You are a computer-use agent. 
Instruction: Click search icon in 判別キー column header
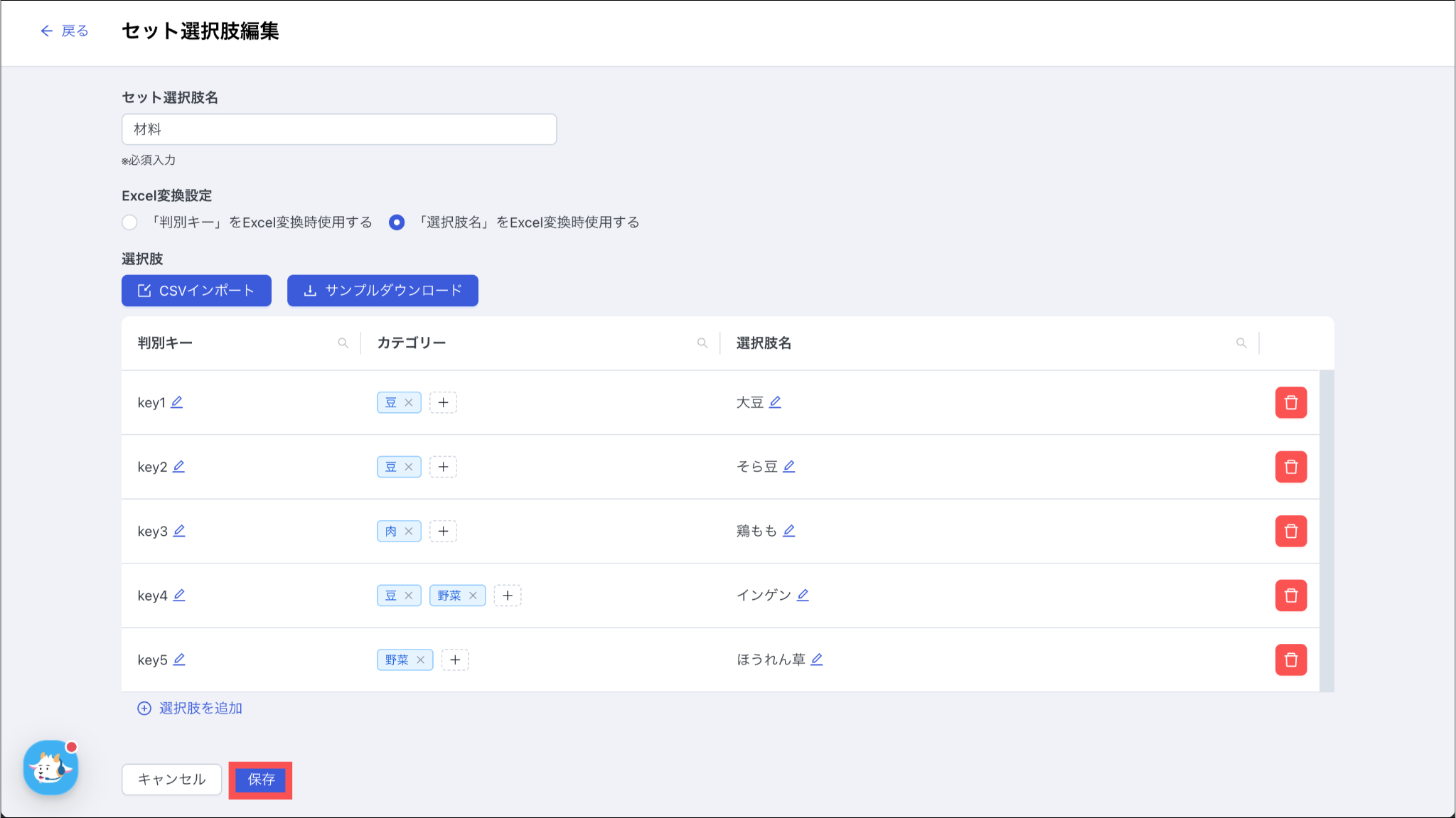point(343,343)
